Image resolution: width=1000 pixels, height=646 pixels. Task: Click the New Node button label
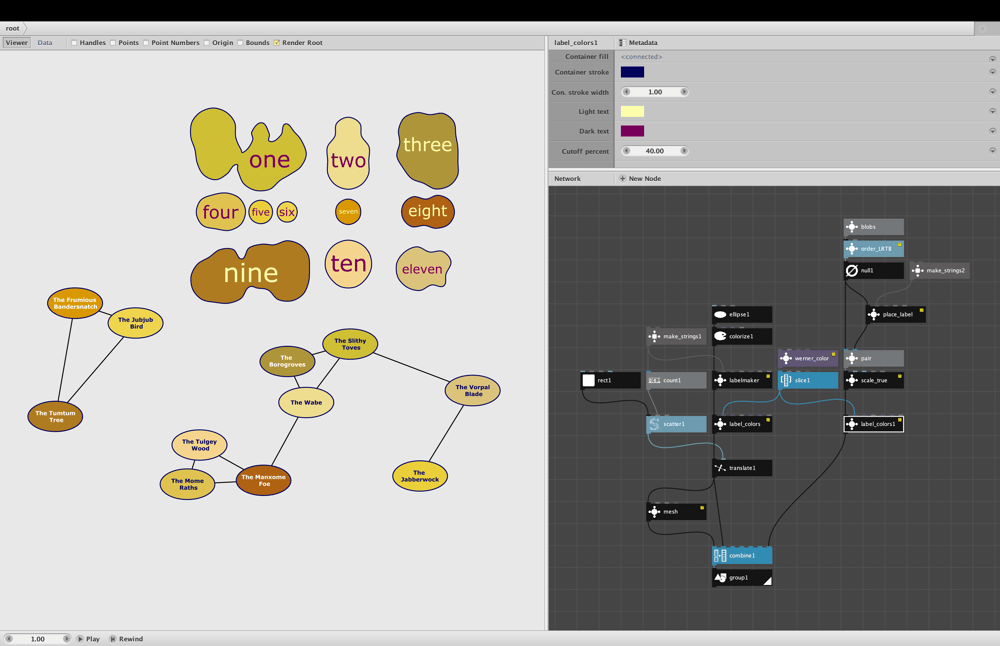pos(645,179)
